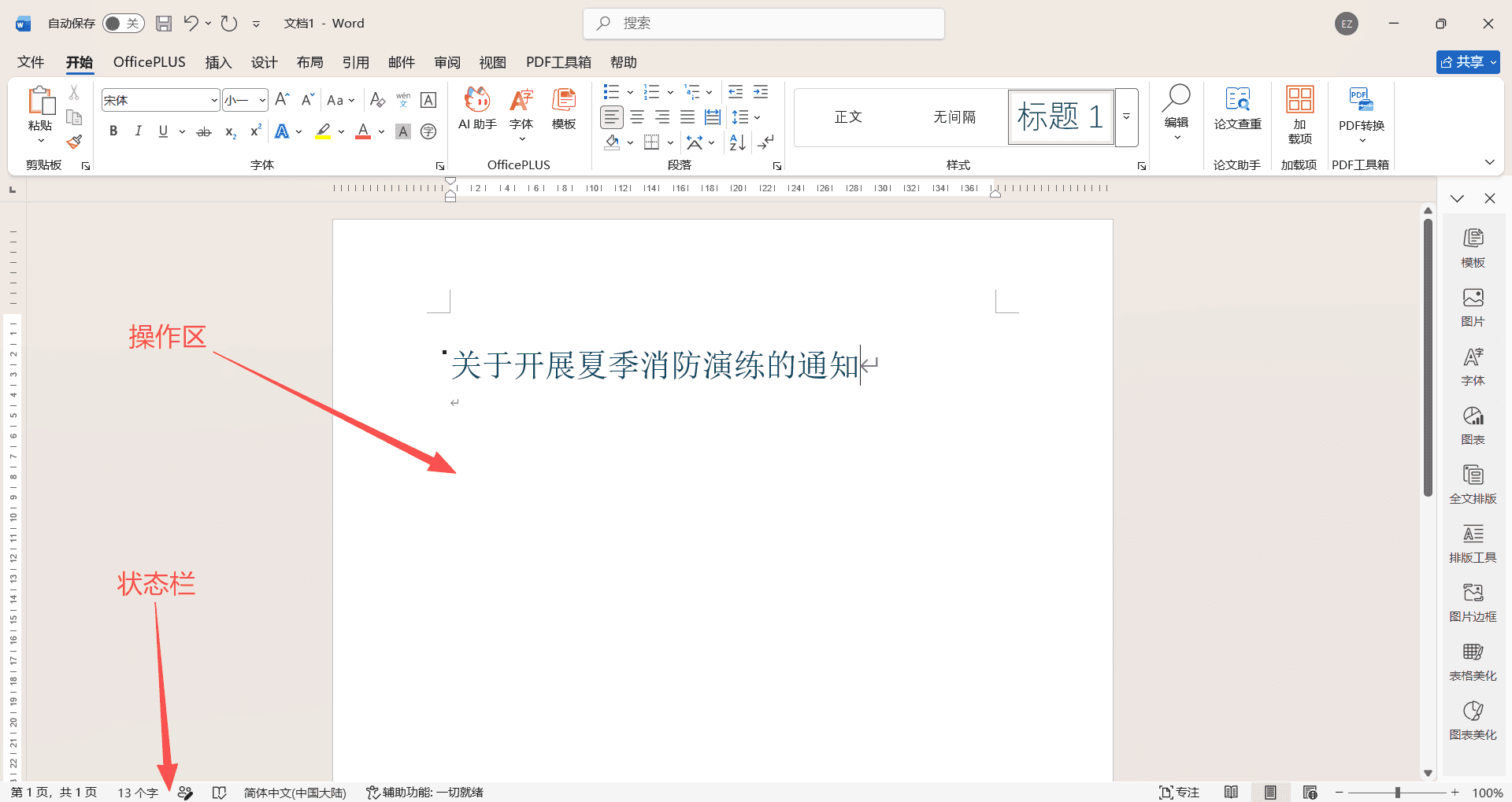Screen dimensions: 1512x802
Task: Open the Quick Access Toolbar customize dropdown
Action: pyautogui.click(x=256, y=24)
